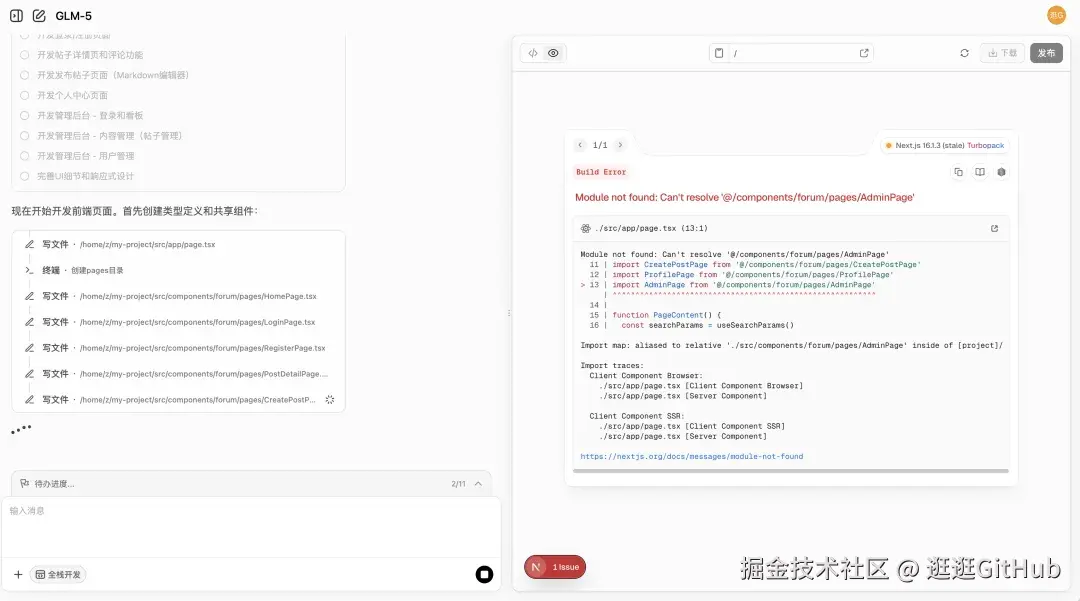
Task: Click the Build Error label
Action: pyautogui.click(x=601, y=172)
